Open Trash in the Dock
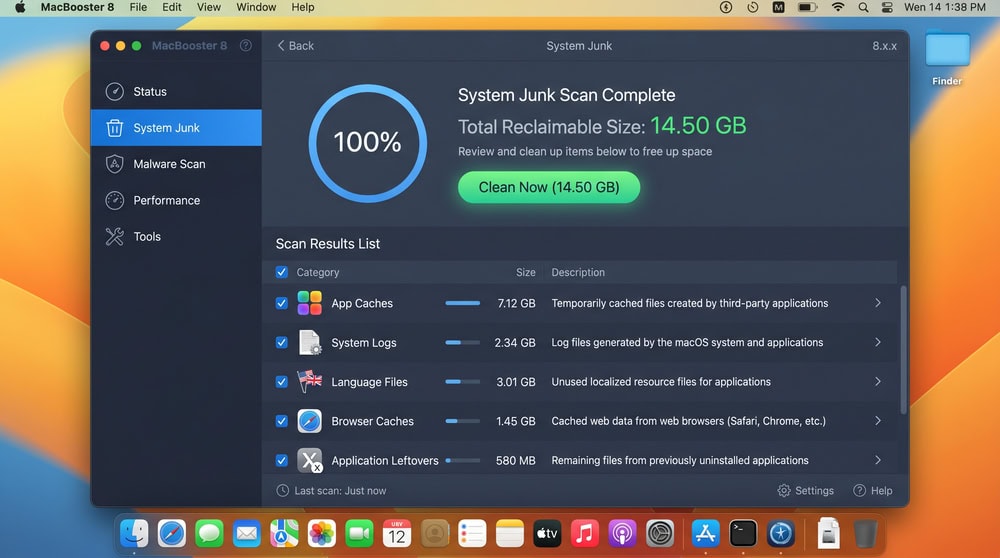Viewport: 1000px width, 558px height. click(x=865, y=533)
